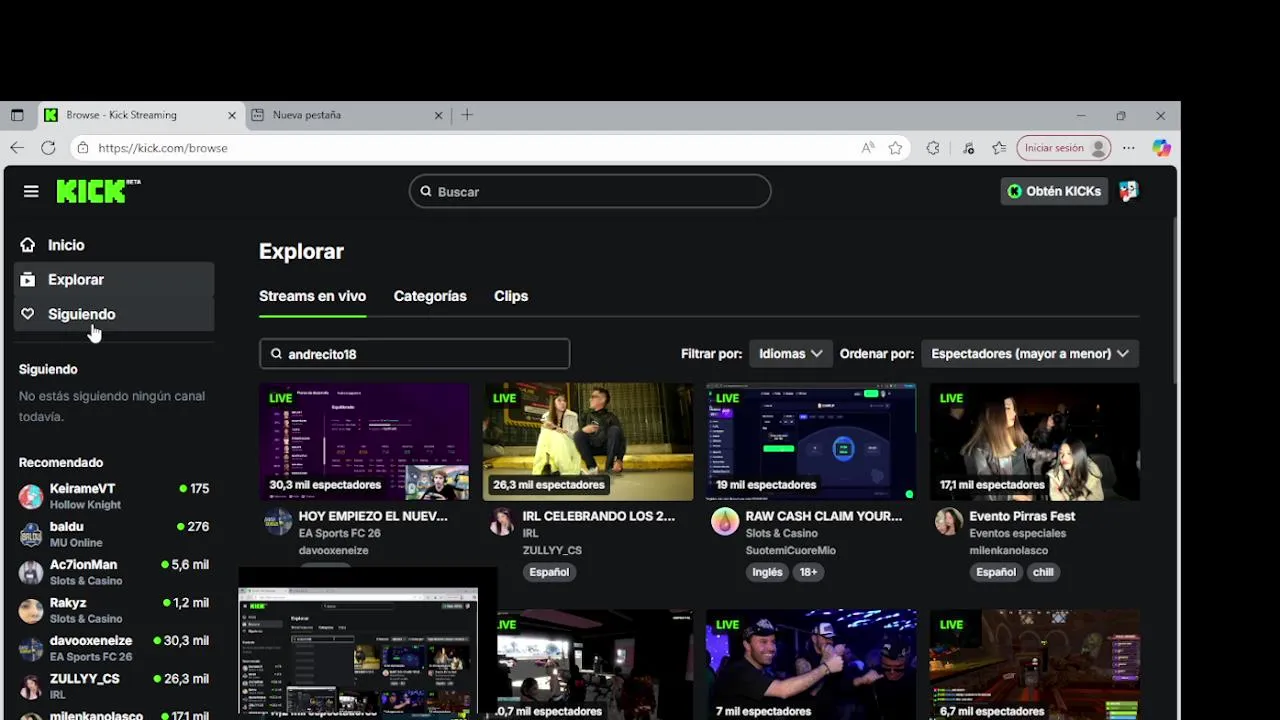Viewport: 1280px width, 720px height.
Task: Click milenkanolasco stream avatar under Evento Pirras Fest
Action: coord(949,521)
